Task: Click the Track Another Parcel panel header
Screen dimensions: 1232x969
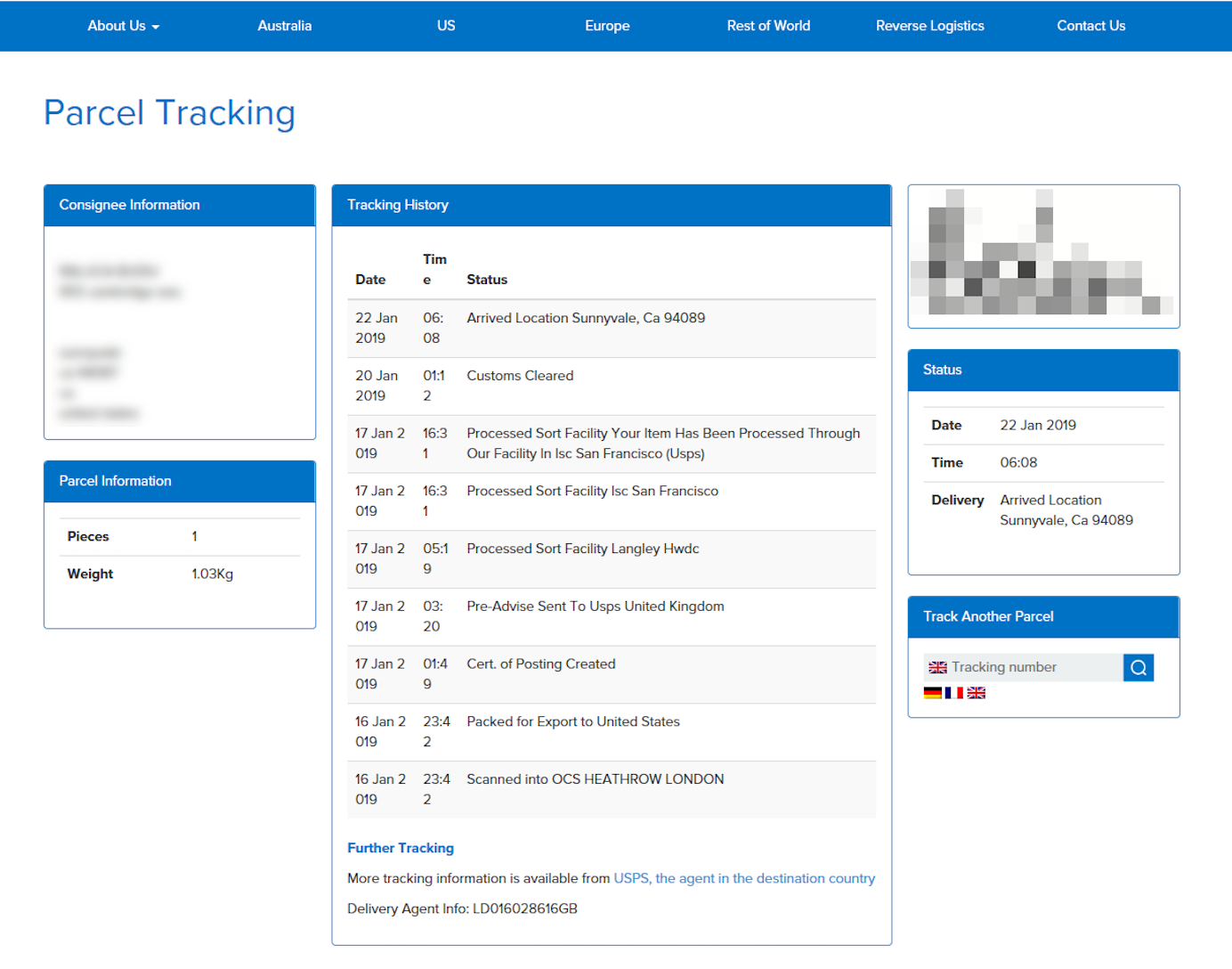Action: tap(1043, 616)
